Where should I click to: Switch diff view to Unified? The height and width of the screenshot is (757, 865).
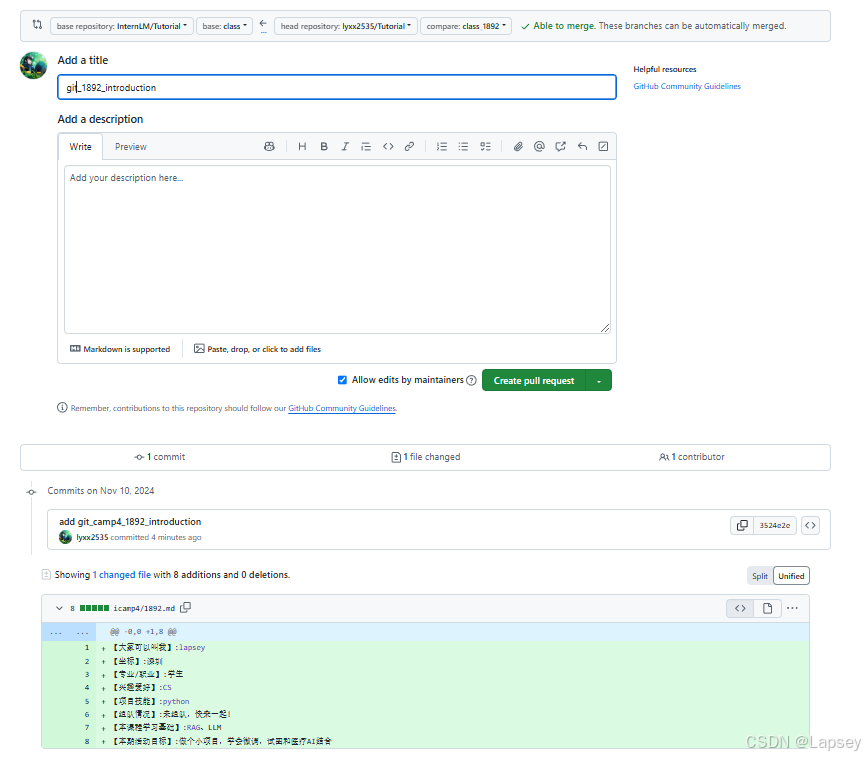click(x=791, y=576)
